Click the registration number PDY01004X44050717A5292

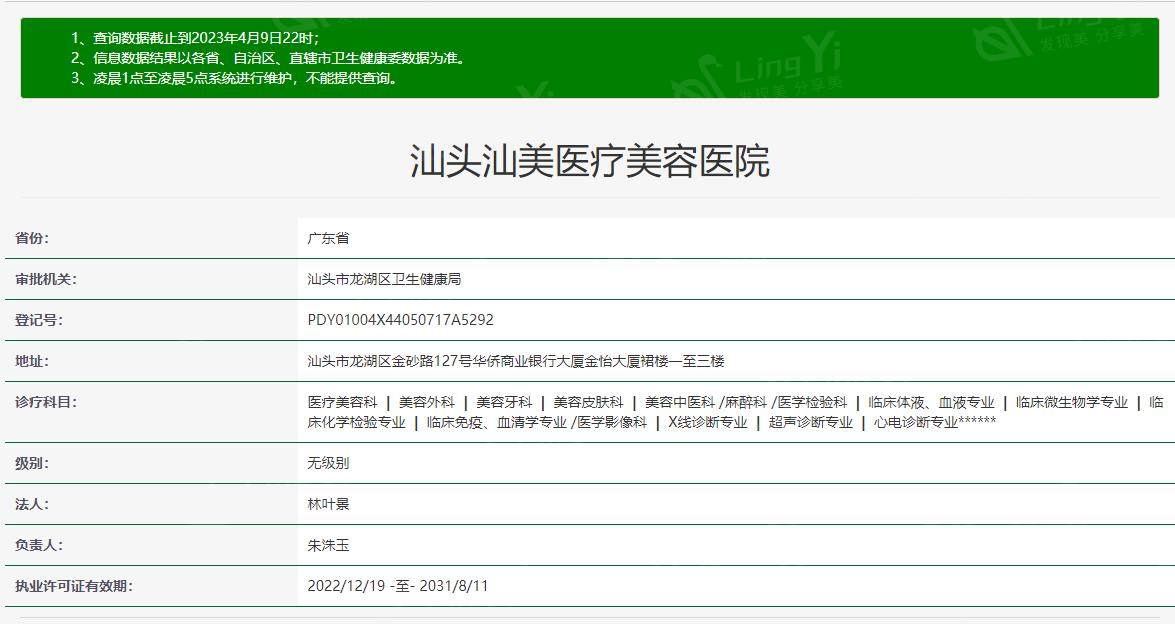coord(401,320)
